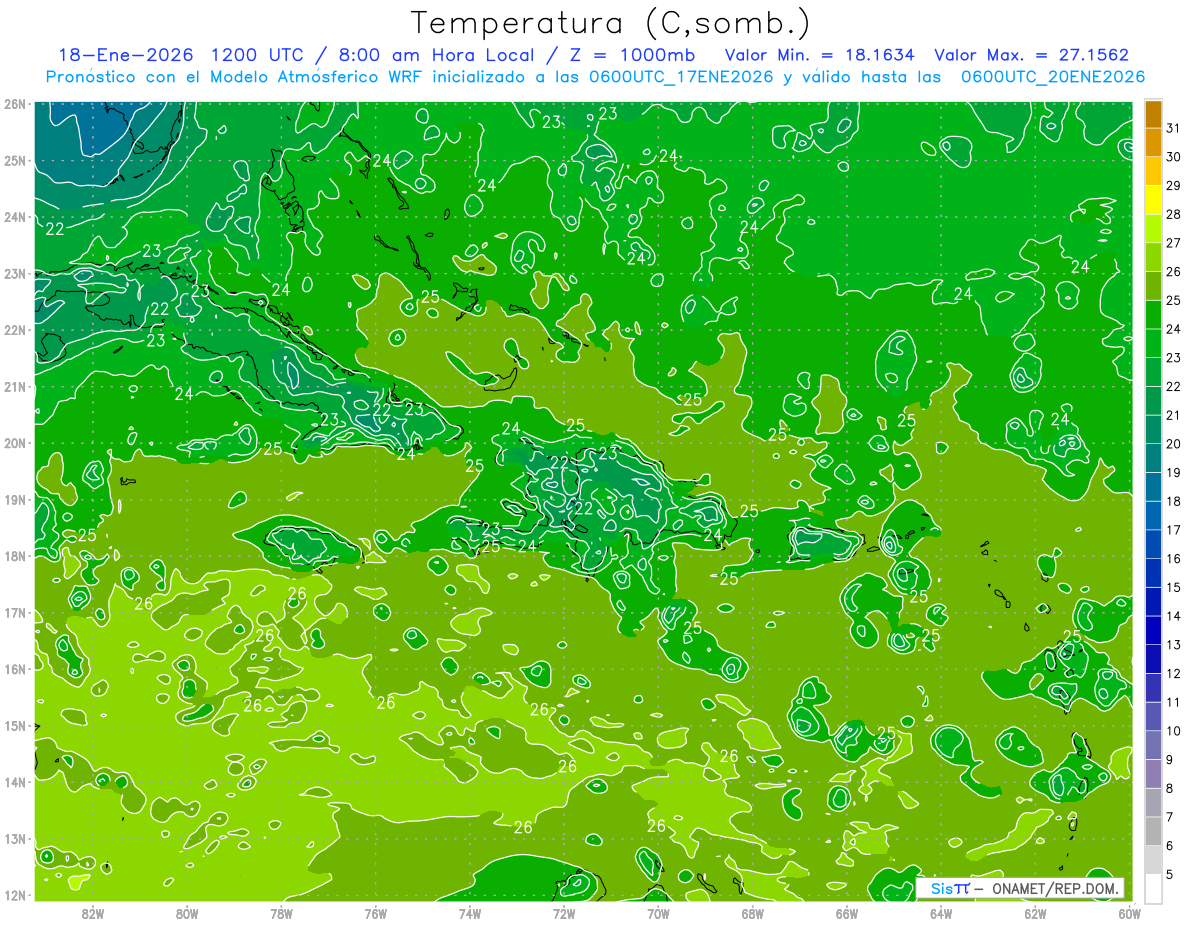
Task: Click the "15N" latitude axis label
Action: point(15,725)
